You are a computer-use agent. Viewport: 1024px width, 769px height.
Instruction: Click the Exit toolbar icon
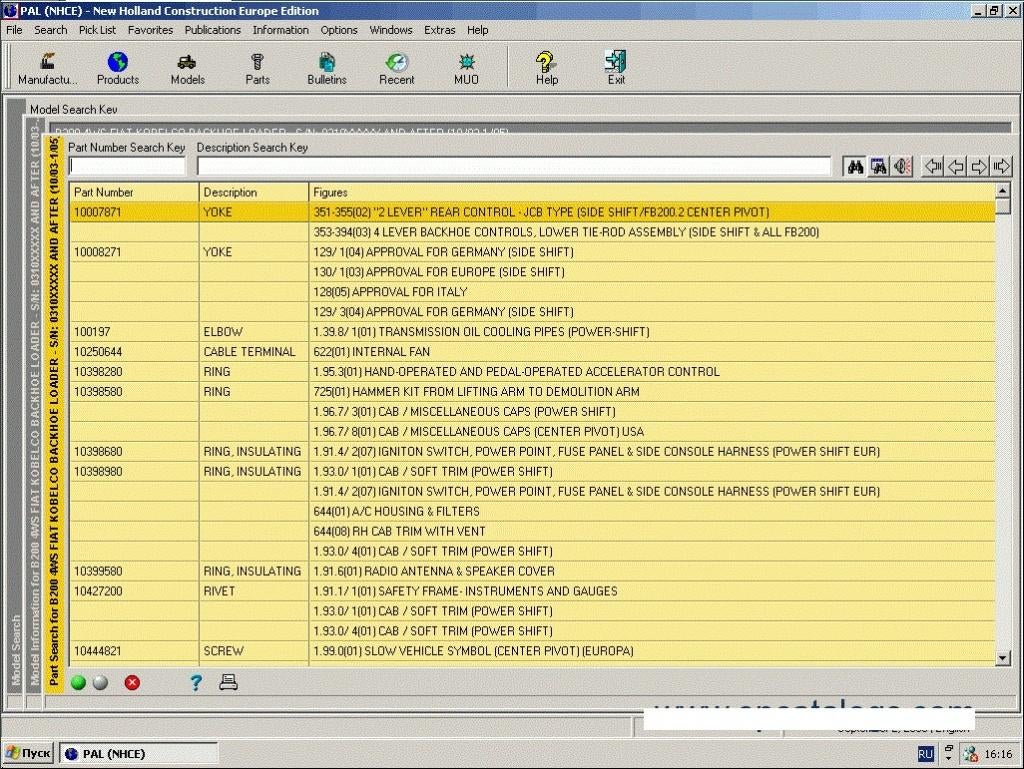[616, 69]
